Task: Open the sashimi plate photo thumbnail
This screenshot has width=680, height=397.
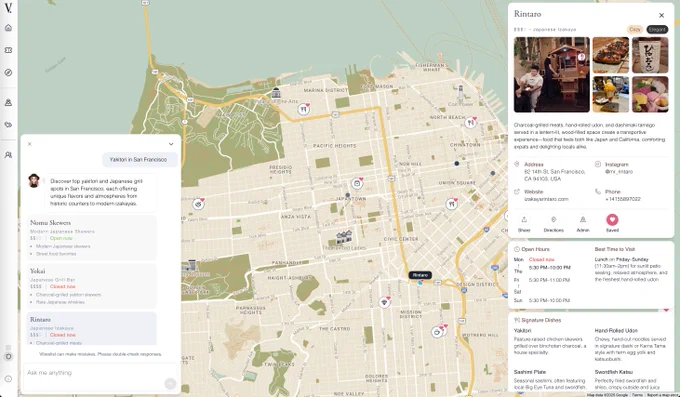Action: tap(650, 94)
